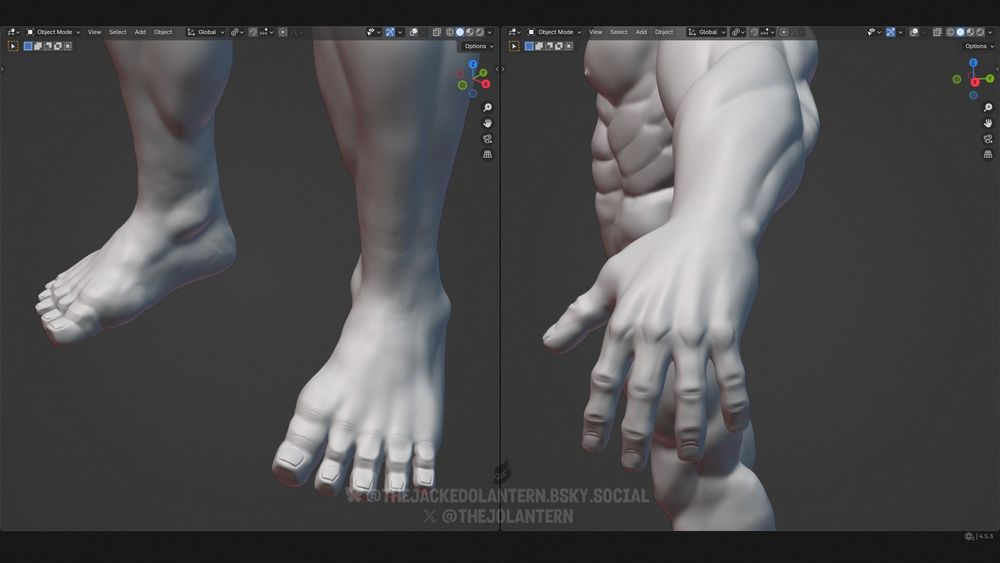Toggle X-ray mode in left viewport
1000x563 pixels.
click(x=437, y=32)
